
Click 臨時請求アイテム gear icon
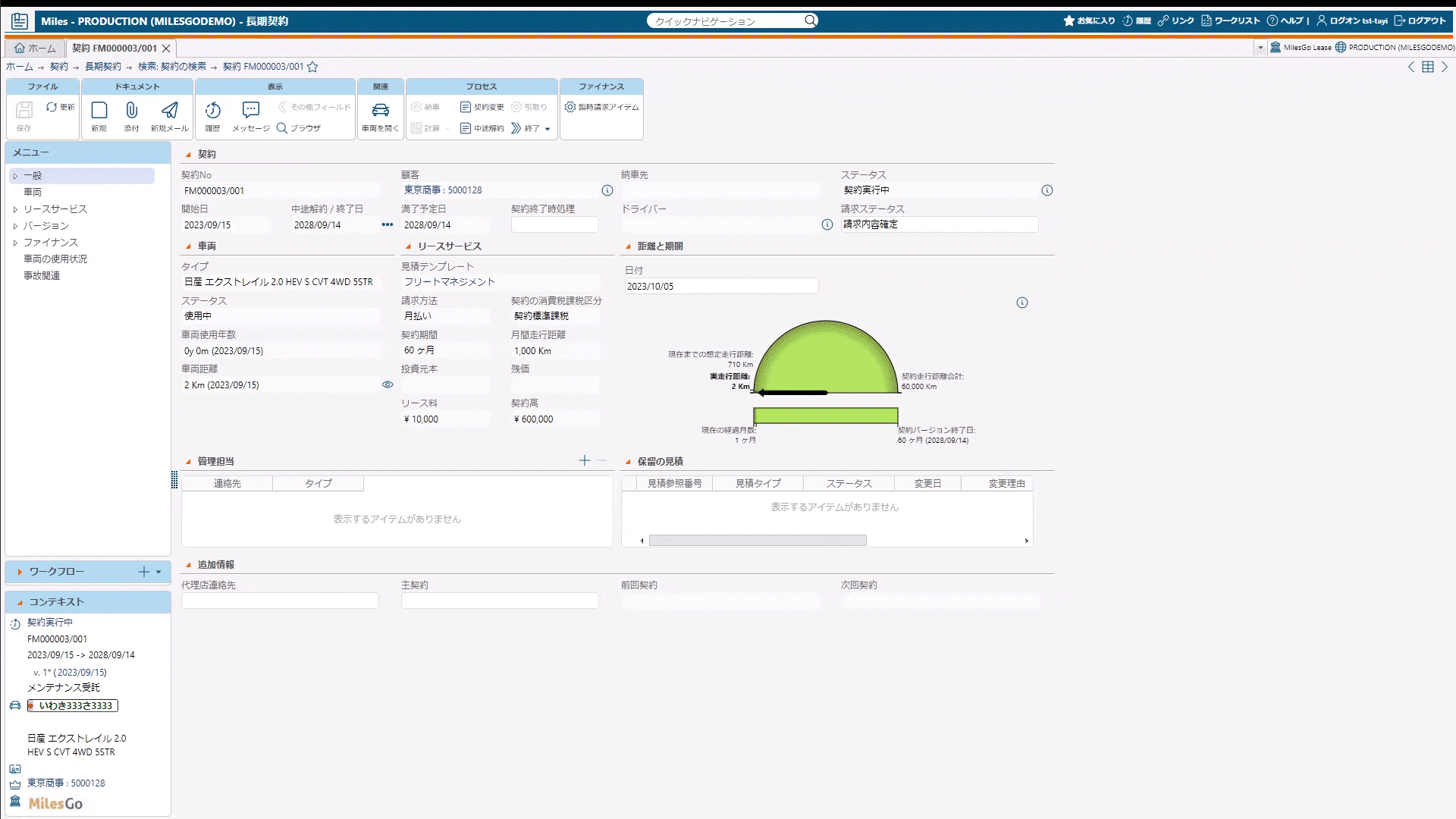click(570, 107)
